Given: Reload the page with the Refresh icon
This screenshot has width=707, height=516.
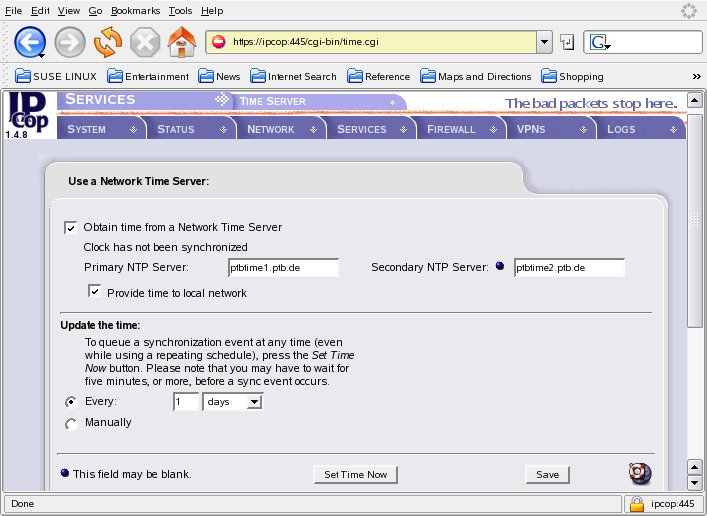Looking at the screenshot, I should (x=107, y=42).
